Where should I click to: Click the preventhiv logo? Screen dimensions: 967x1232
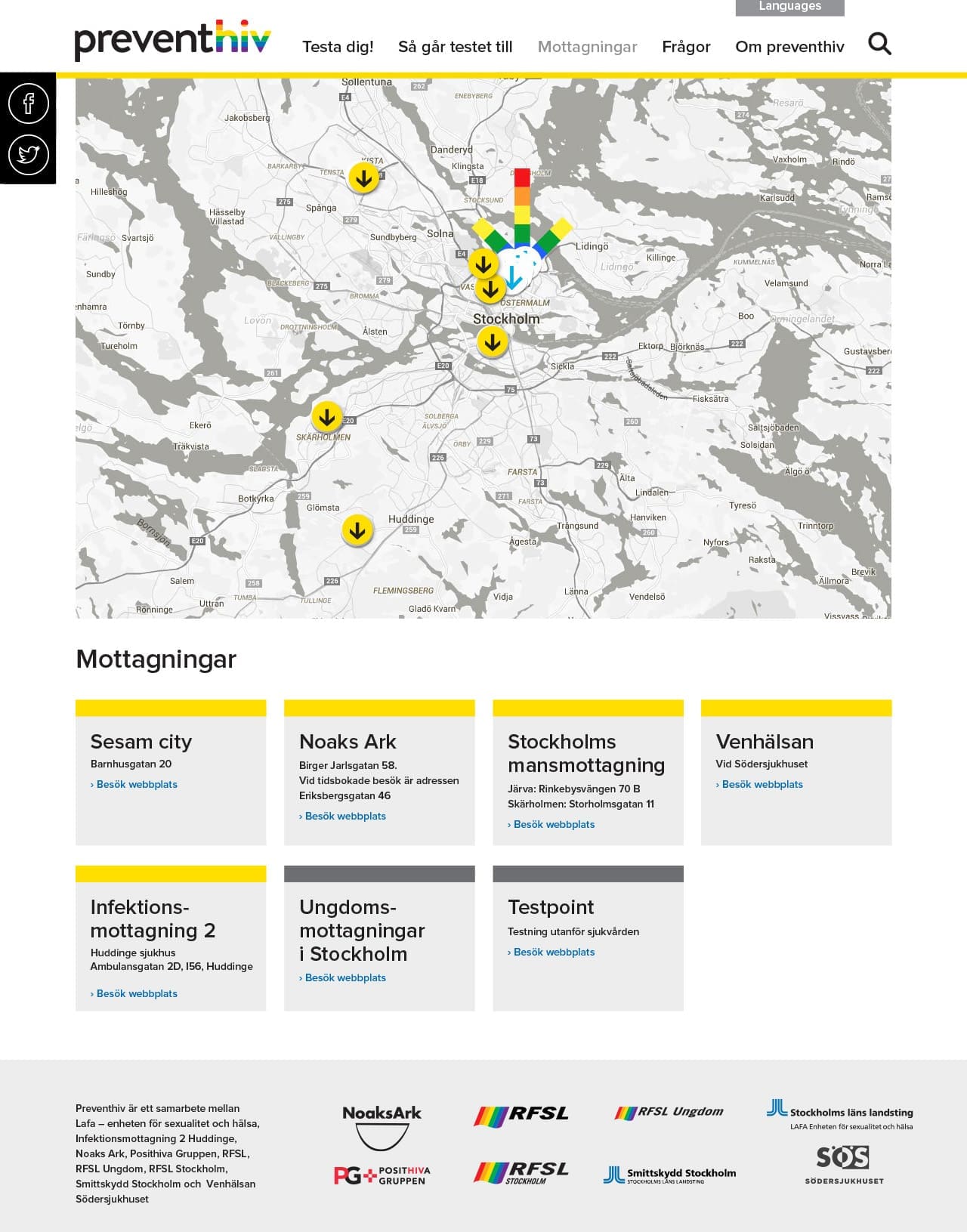(x=172, y=41)
